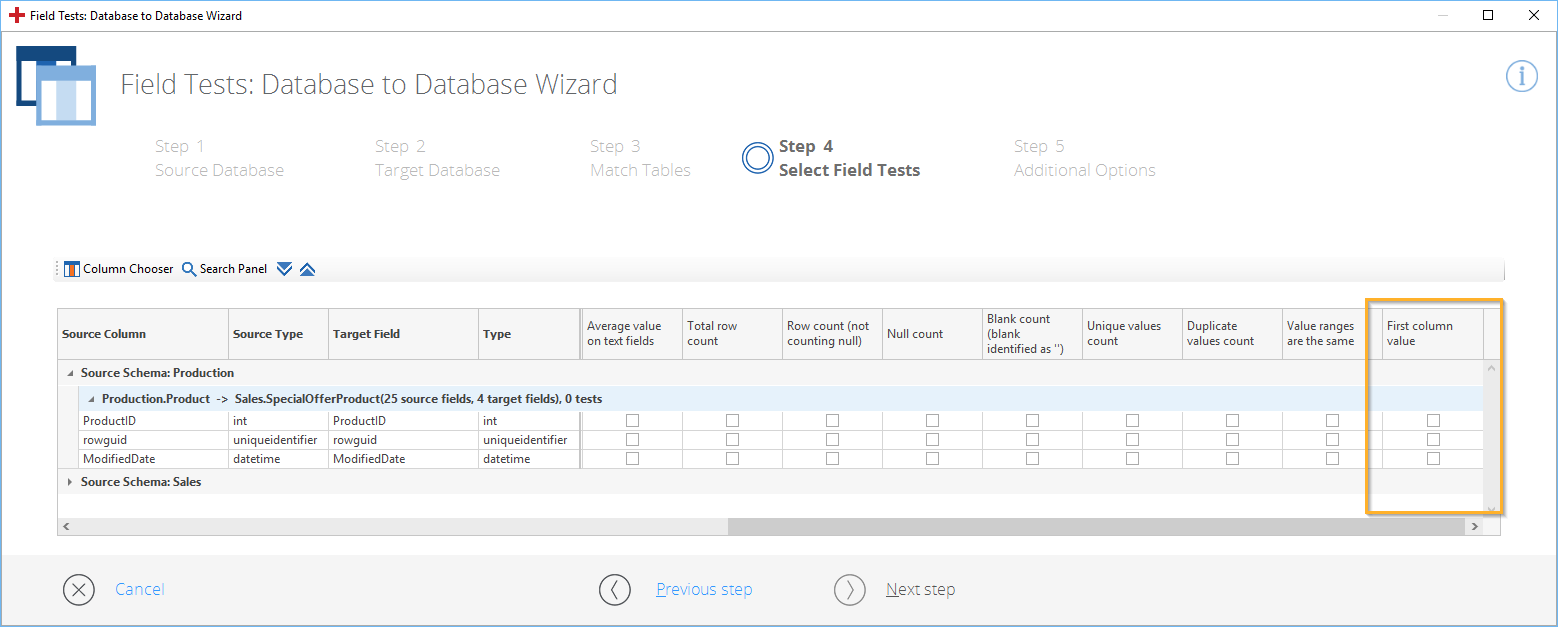Screen dimensions: 1558x627
Task: Collapse the Source Schema: Production group
Action: [x=69, y=373]
